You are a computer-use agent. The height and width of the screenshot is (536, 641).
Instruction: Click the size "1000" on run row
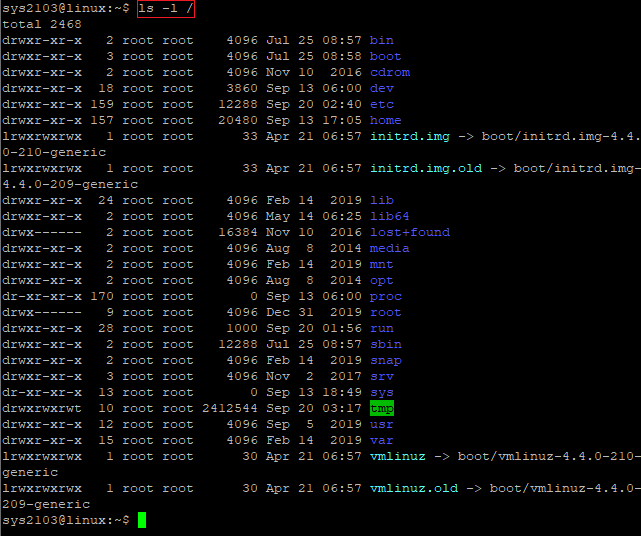(242, 328)
